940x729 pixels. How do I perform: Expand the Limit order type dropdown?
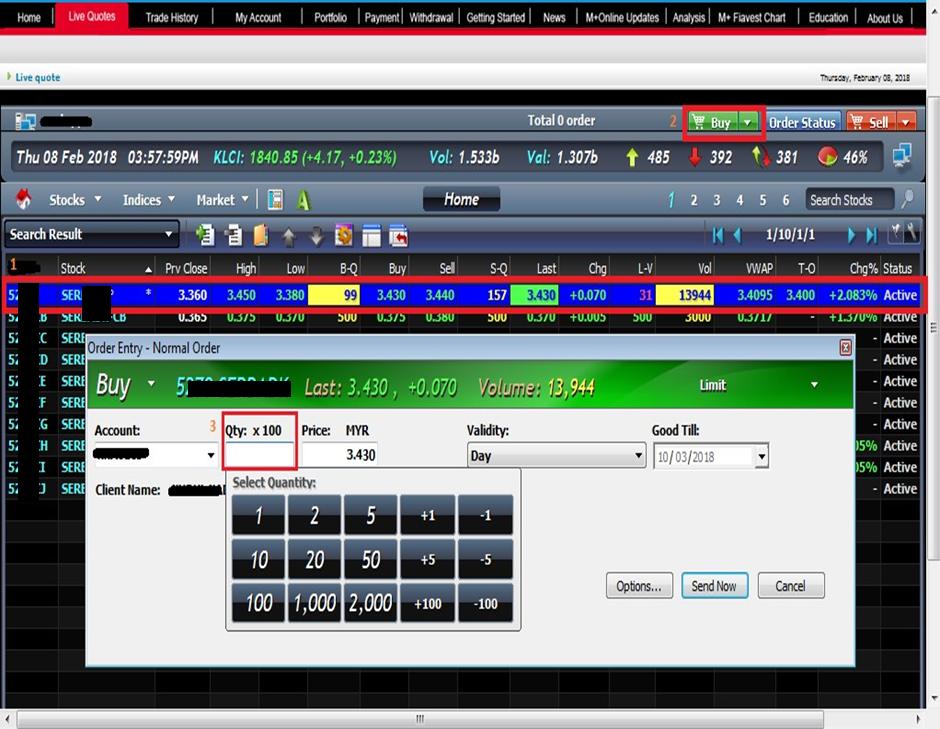tap(814, 385)
